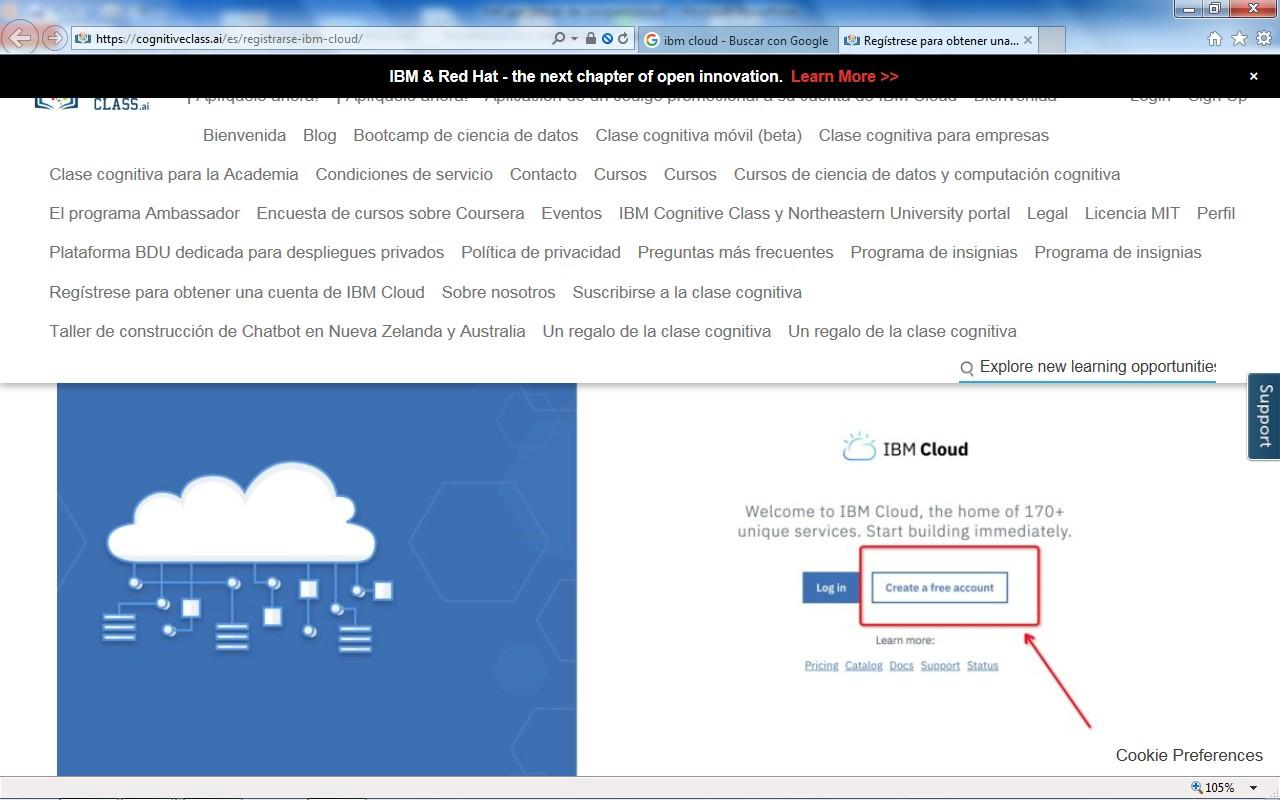Select 'Clase cognitiva para la Academia'

point(174,174)
